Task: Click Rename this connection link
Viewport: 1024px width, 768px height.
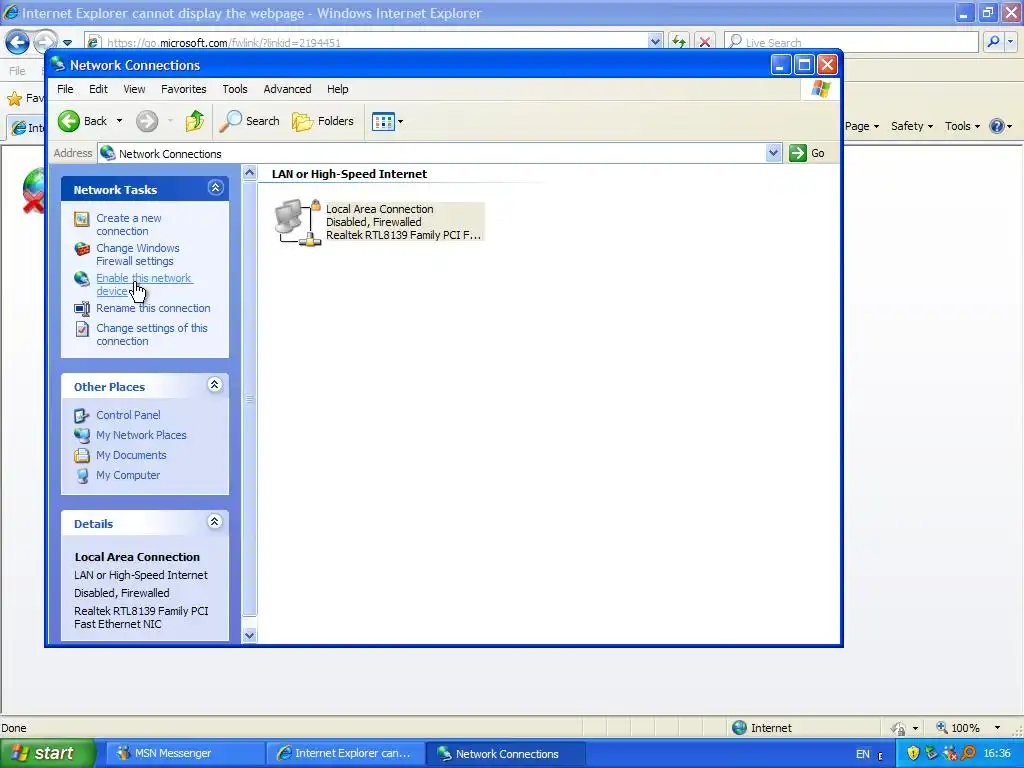Action: (153, 308)
